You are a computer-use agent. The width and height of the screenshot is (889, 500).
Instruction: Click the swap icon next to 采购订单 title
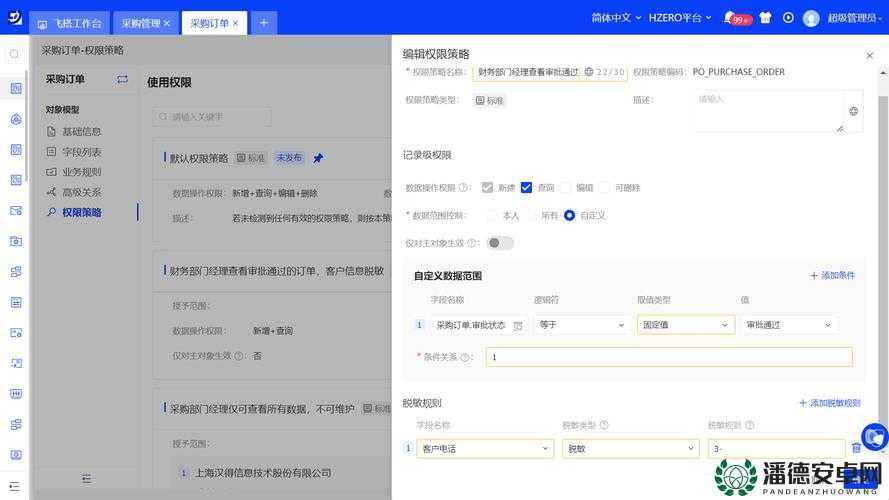click(122, 79)
